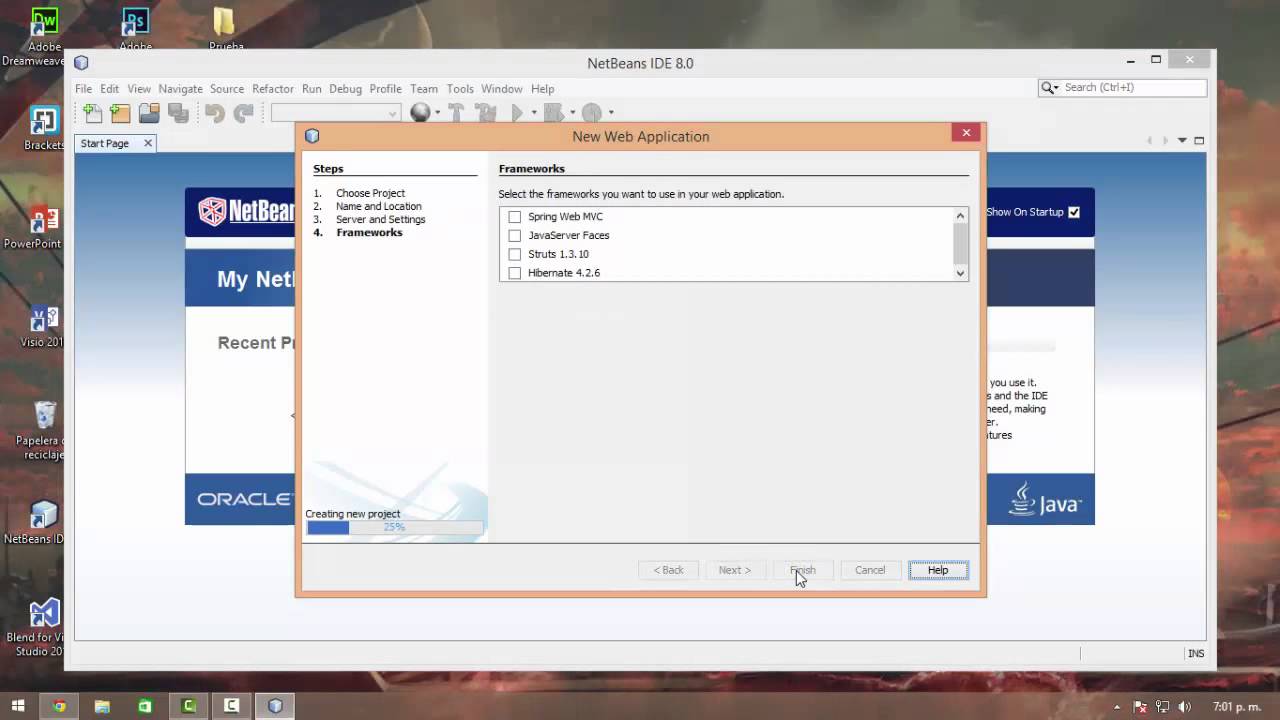1280x720 pixels.
Task: Select the Brackets desktop shortcut
Action: click(x=44, y=128)
